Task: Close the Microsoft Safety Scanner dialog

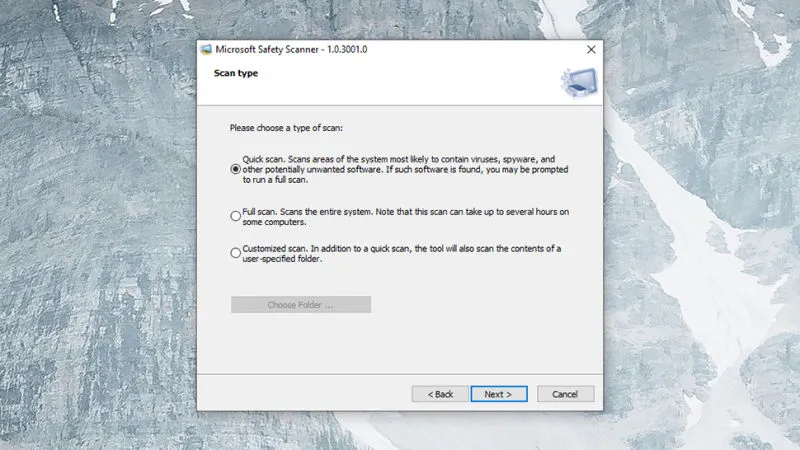Action: 590,49
